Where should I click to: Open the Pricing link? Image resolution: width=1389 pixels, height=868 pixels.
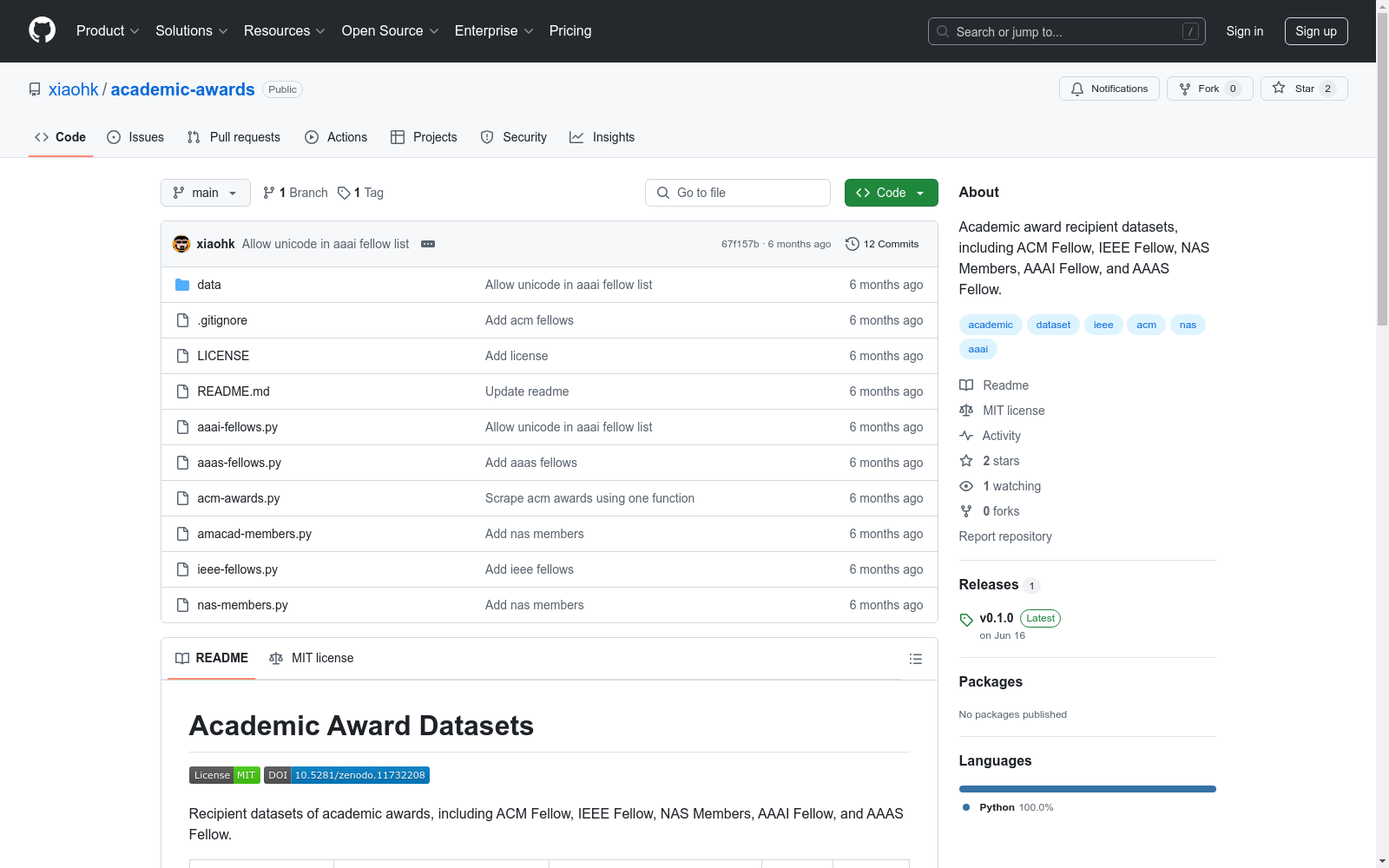coord(570,31)
